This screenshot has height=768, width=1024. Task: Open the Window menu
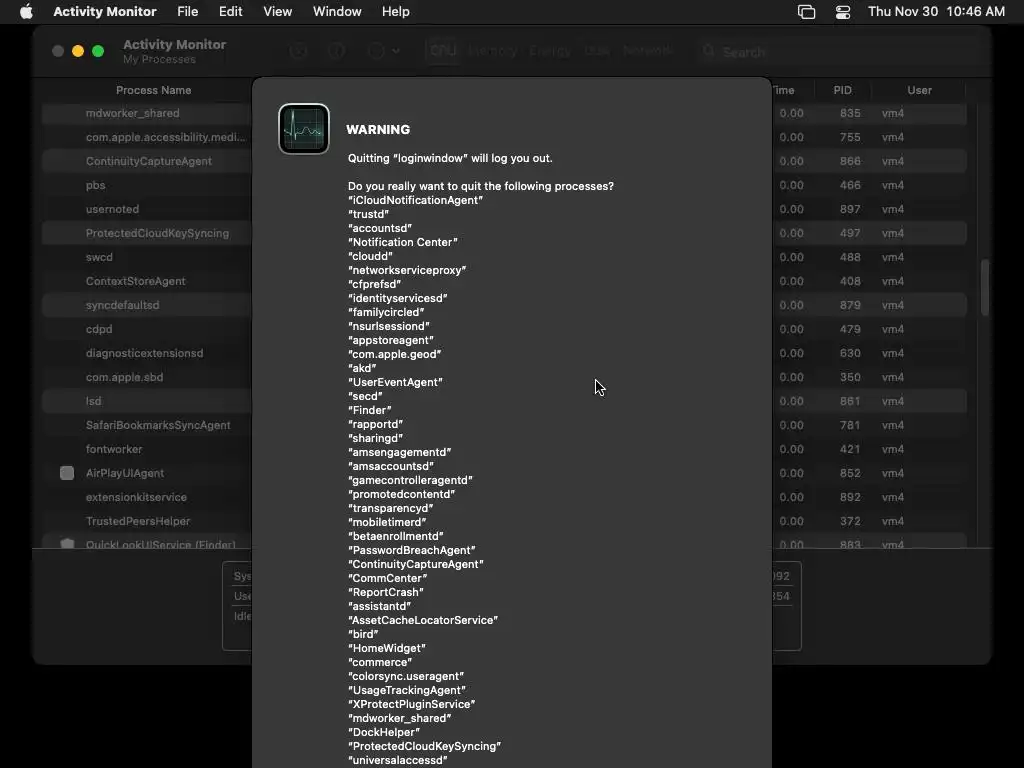coord(337,11)
